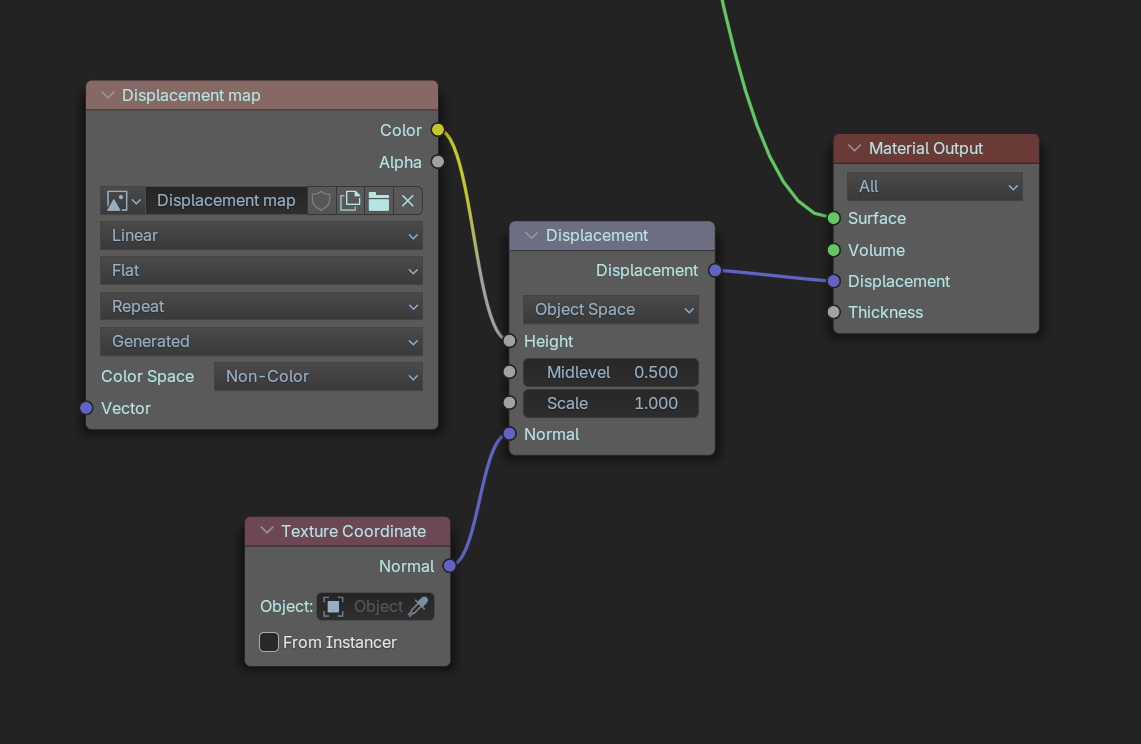1141x744 pixels.
Task: Click the Volume input socket
Action: [834, 250]
